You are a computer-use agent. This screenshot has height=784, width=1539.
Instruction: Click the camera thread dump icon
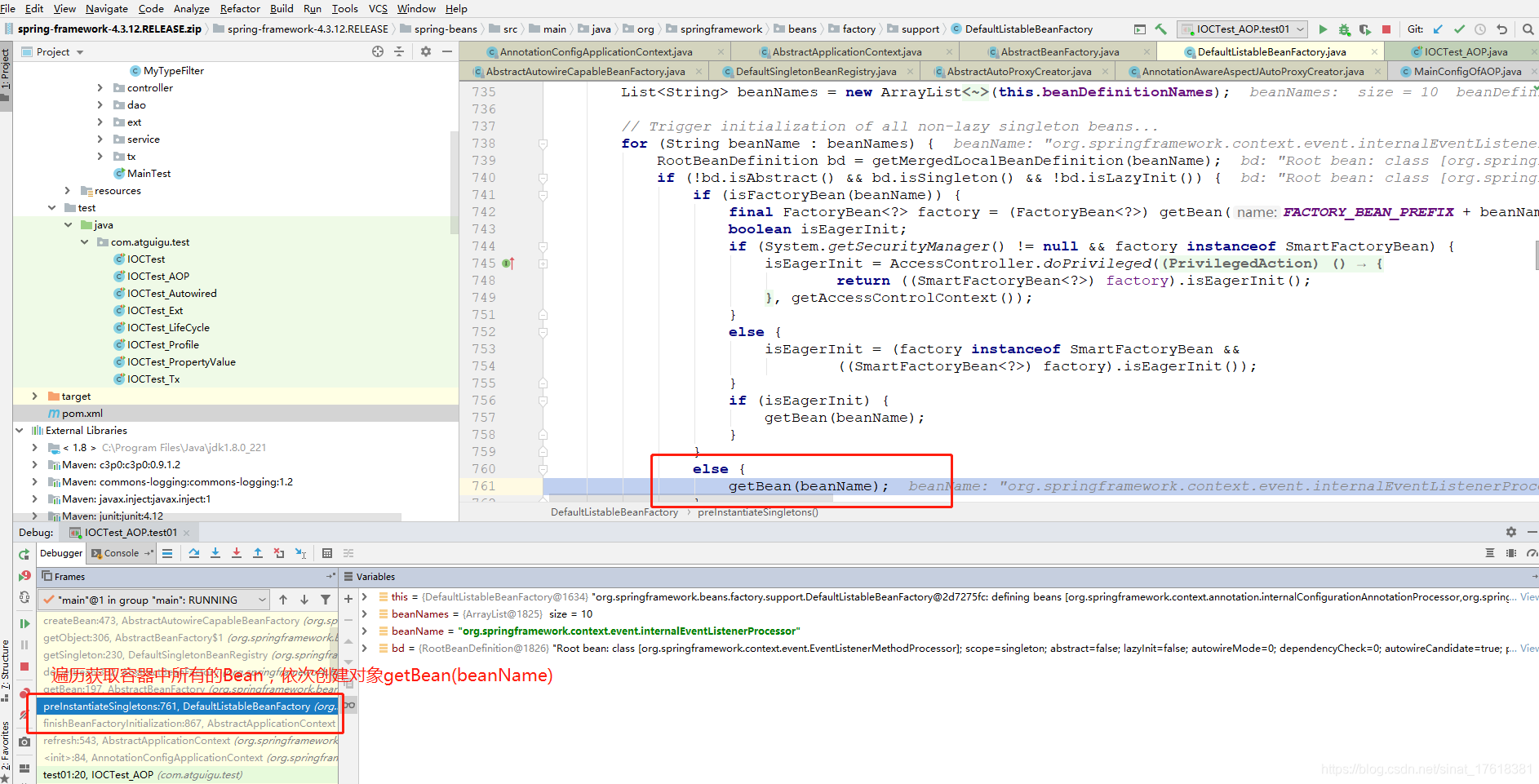[x=24, y=742]
